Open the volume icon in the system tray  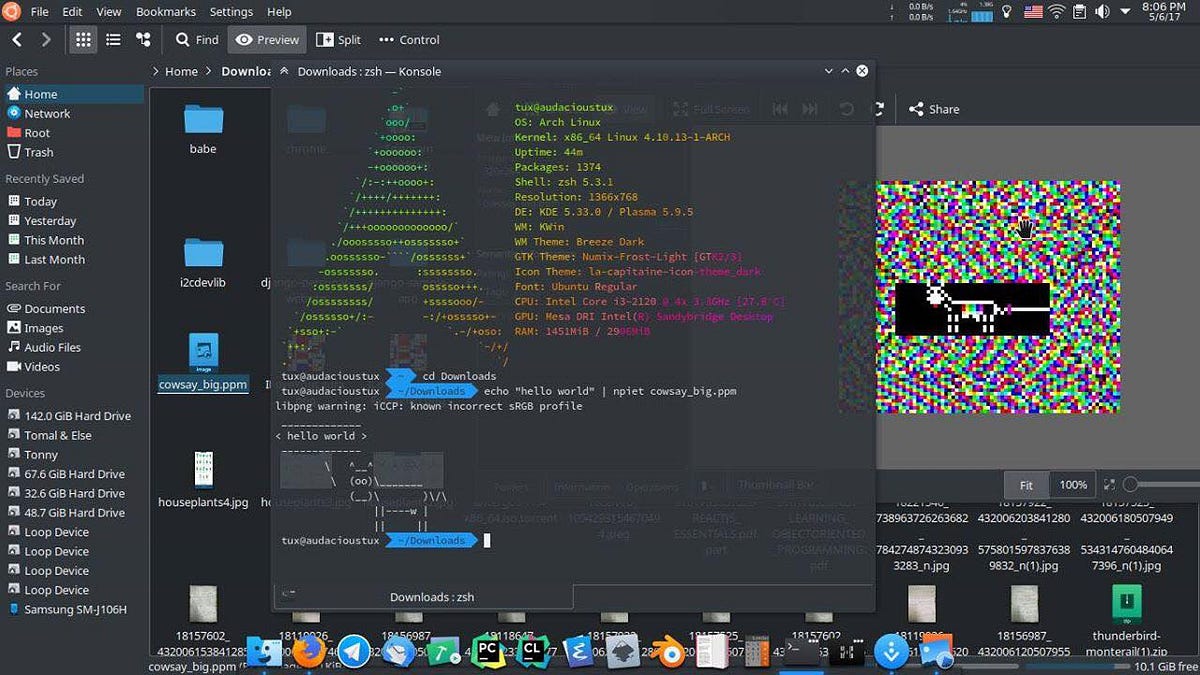click(x=1101, y=12)
